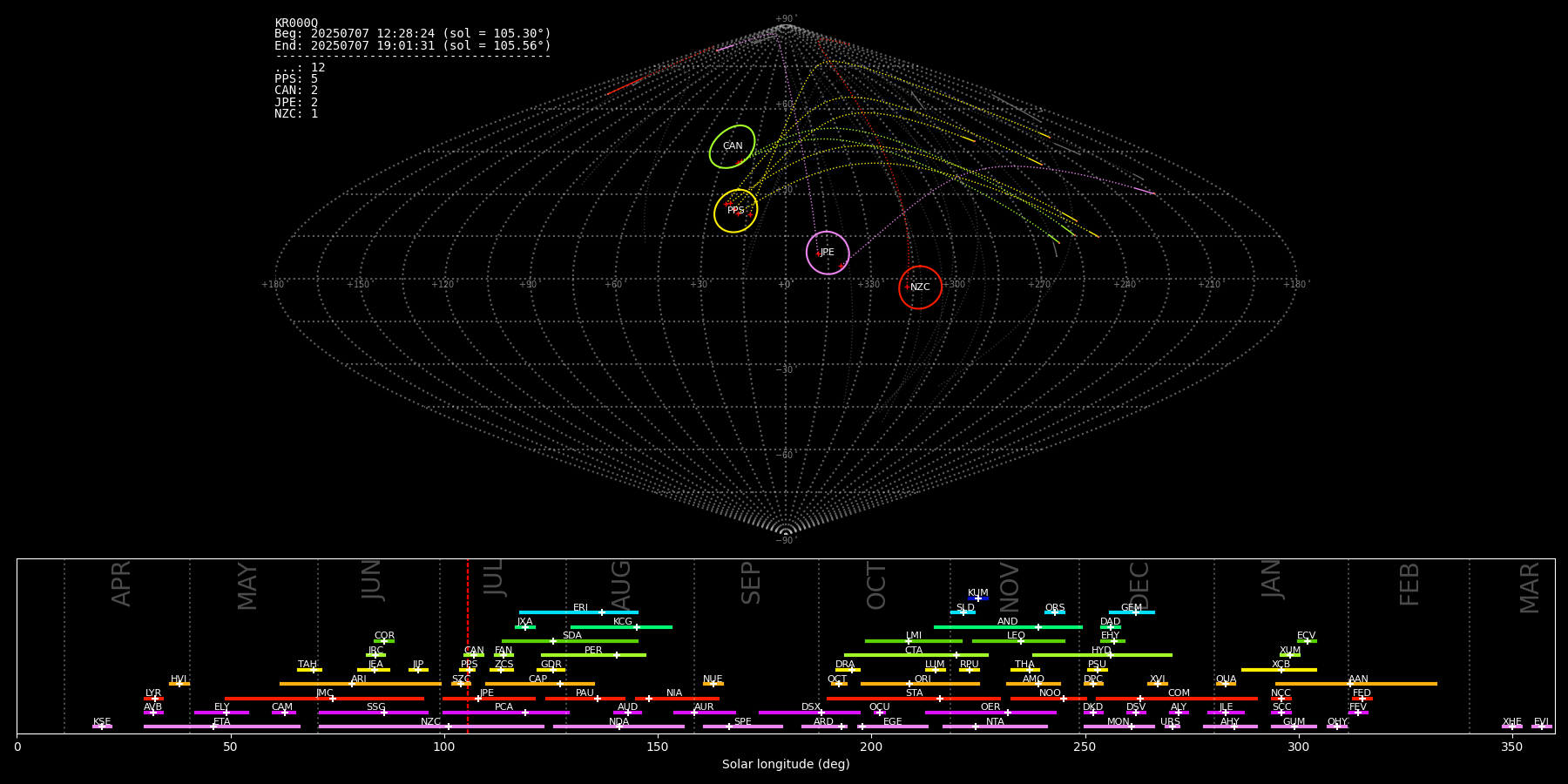Viewport: 1568px width, 784px height.
Task: Select the KCG shower bar in timeline
Action: 621,627
